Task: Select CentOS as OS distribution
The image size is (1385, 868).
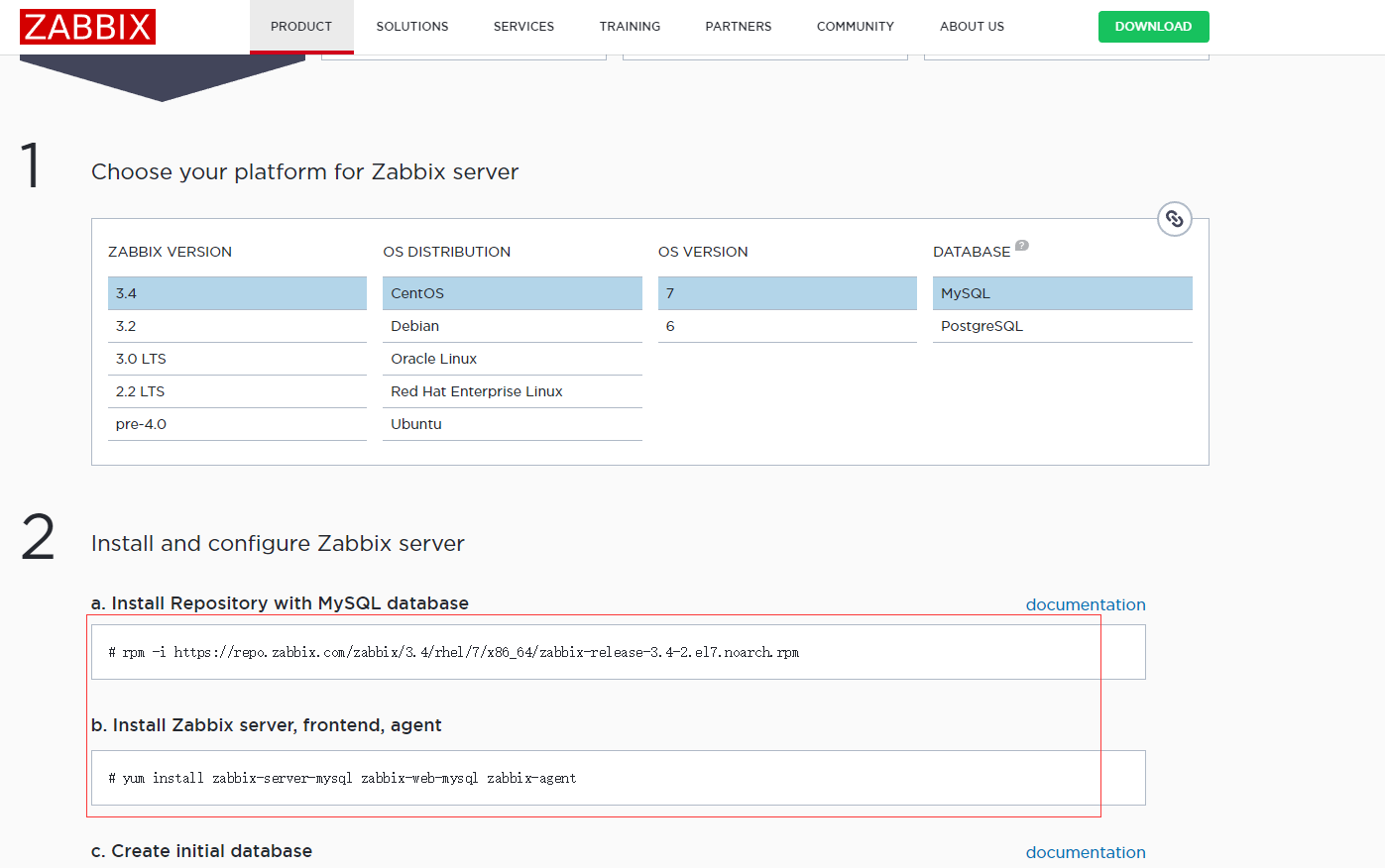Action: point(513,293)
